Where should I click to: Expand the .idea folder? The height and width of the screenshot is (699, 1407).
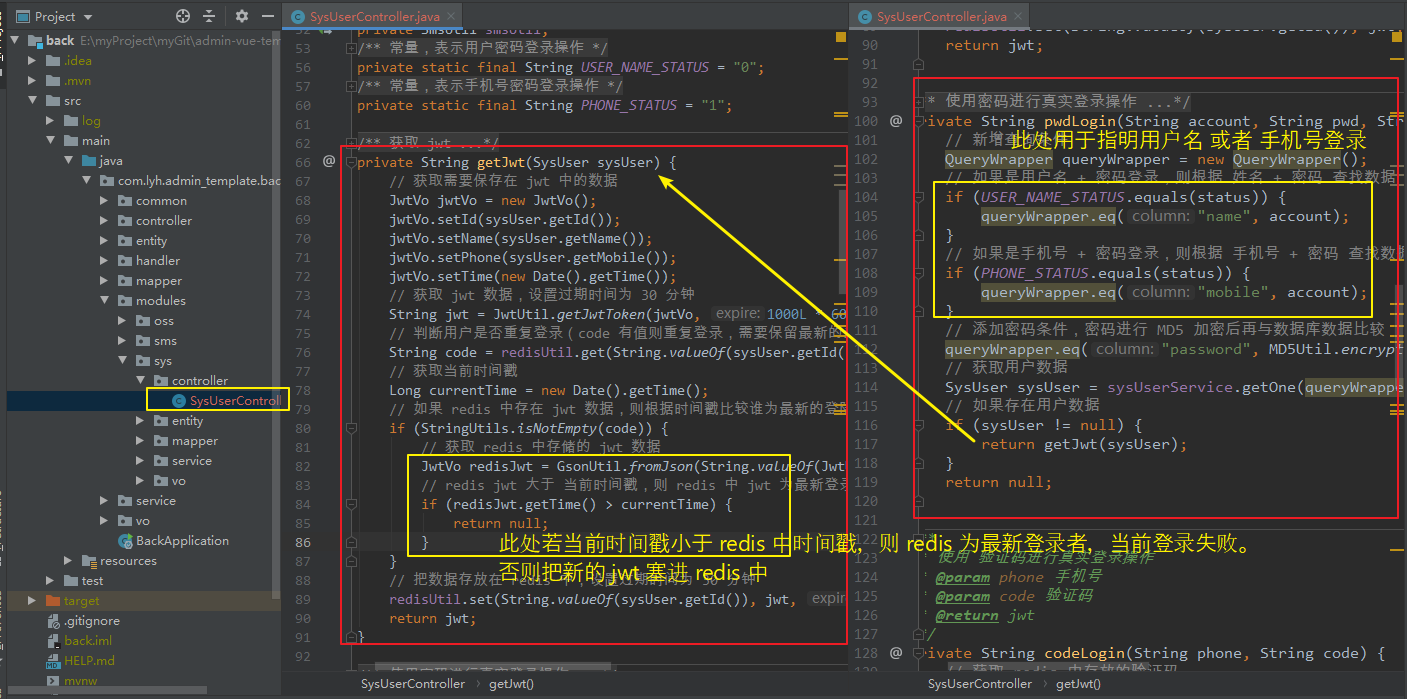point(33,60)
